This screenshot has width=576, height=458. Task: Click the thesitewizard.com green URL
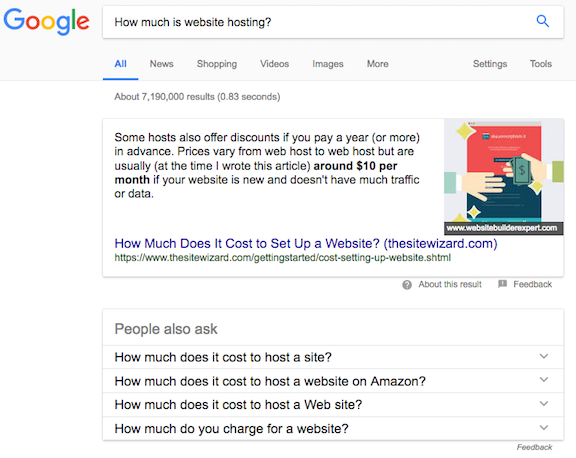(282, 258)
